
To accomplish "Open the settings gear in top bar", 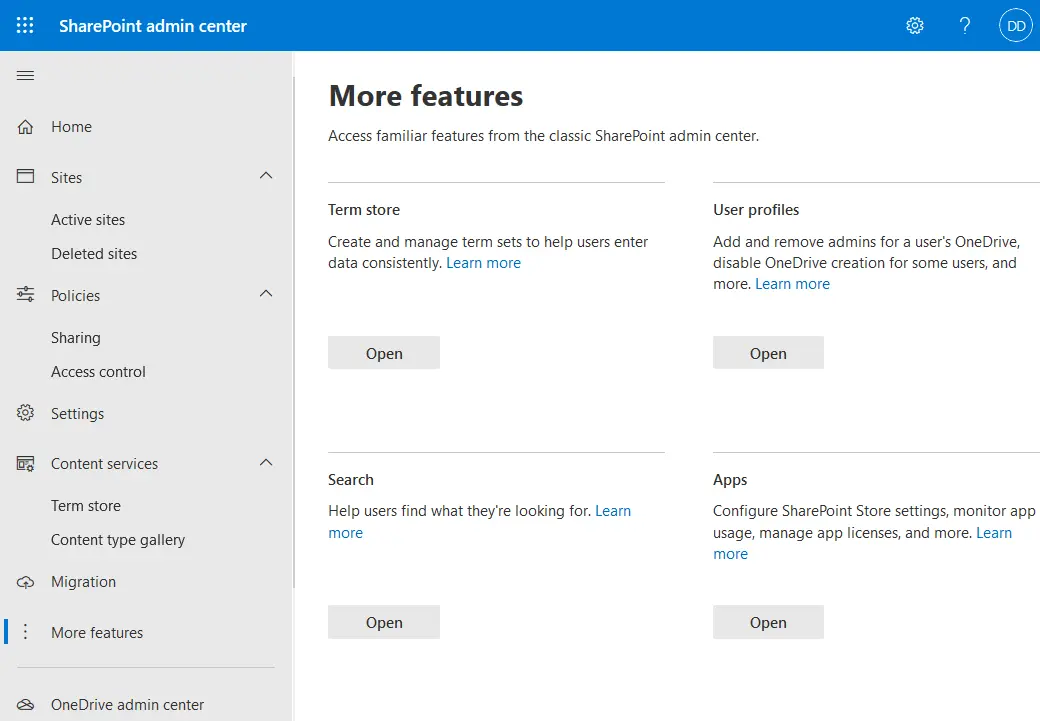I will pyautogui.click(x=915, y=25).
